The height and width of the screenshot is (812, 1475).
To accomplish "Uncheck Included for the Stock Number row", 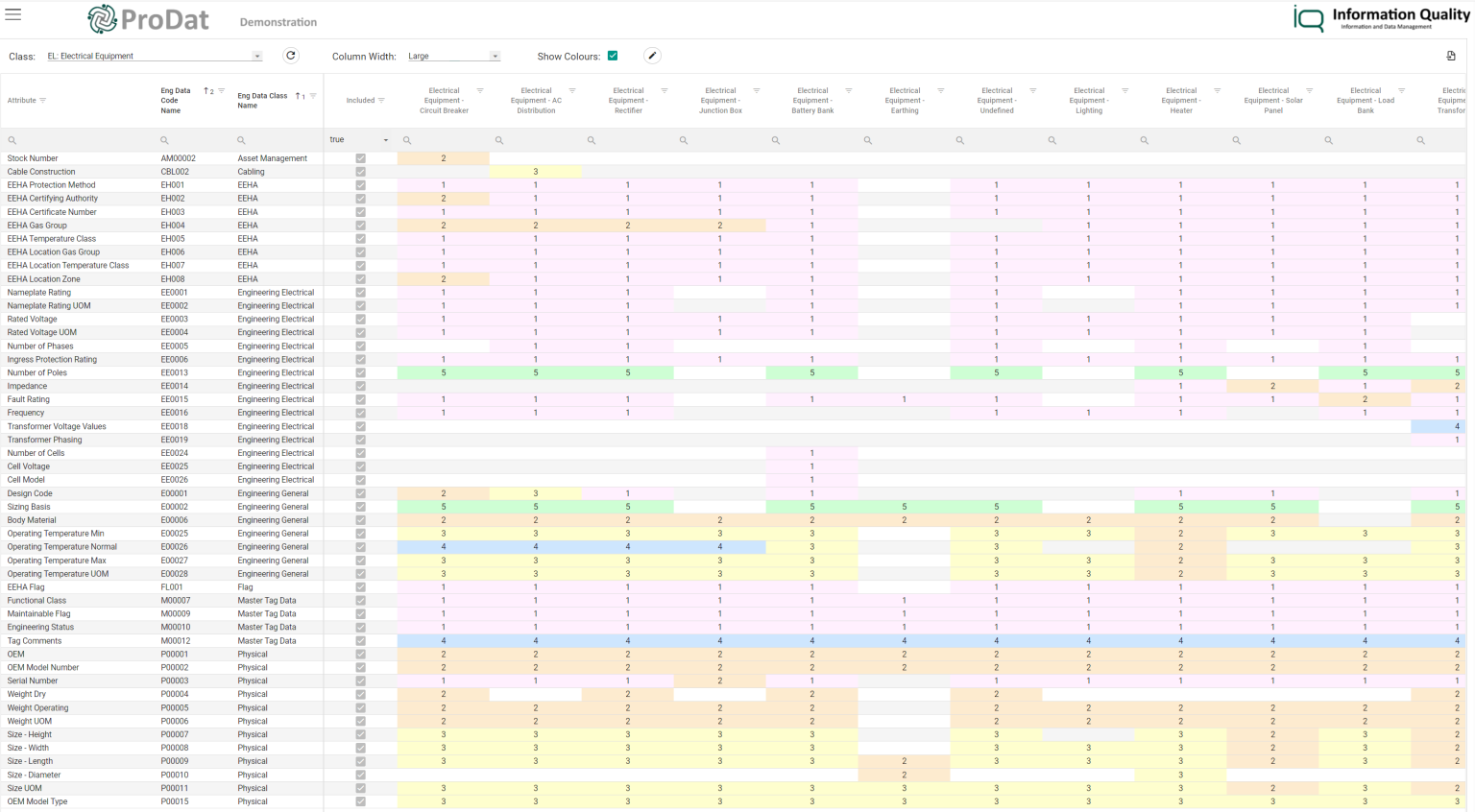I will coord(360,158).
